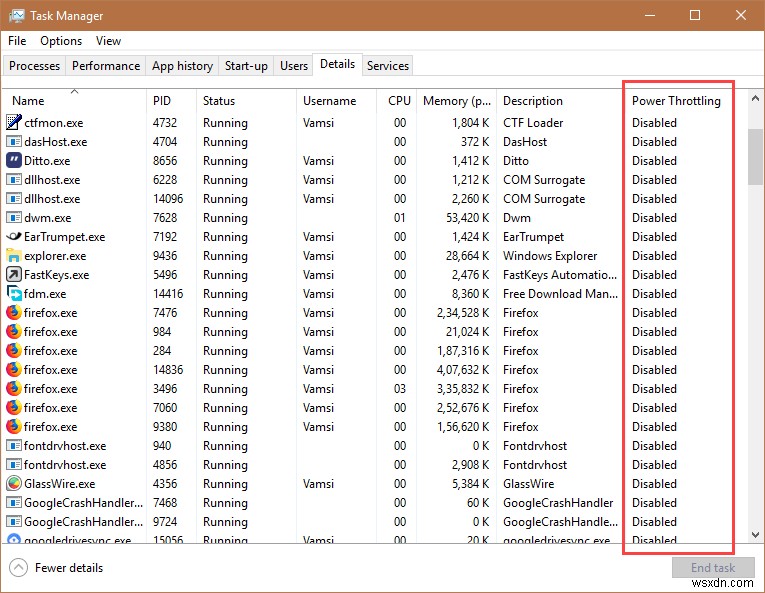Click the Task Manager title bar icon
Screen dimensions: 765x593
[x=17, y=16]
